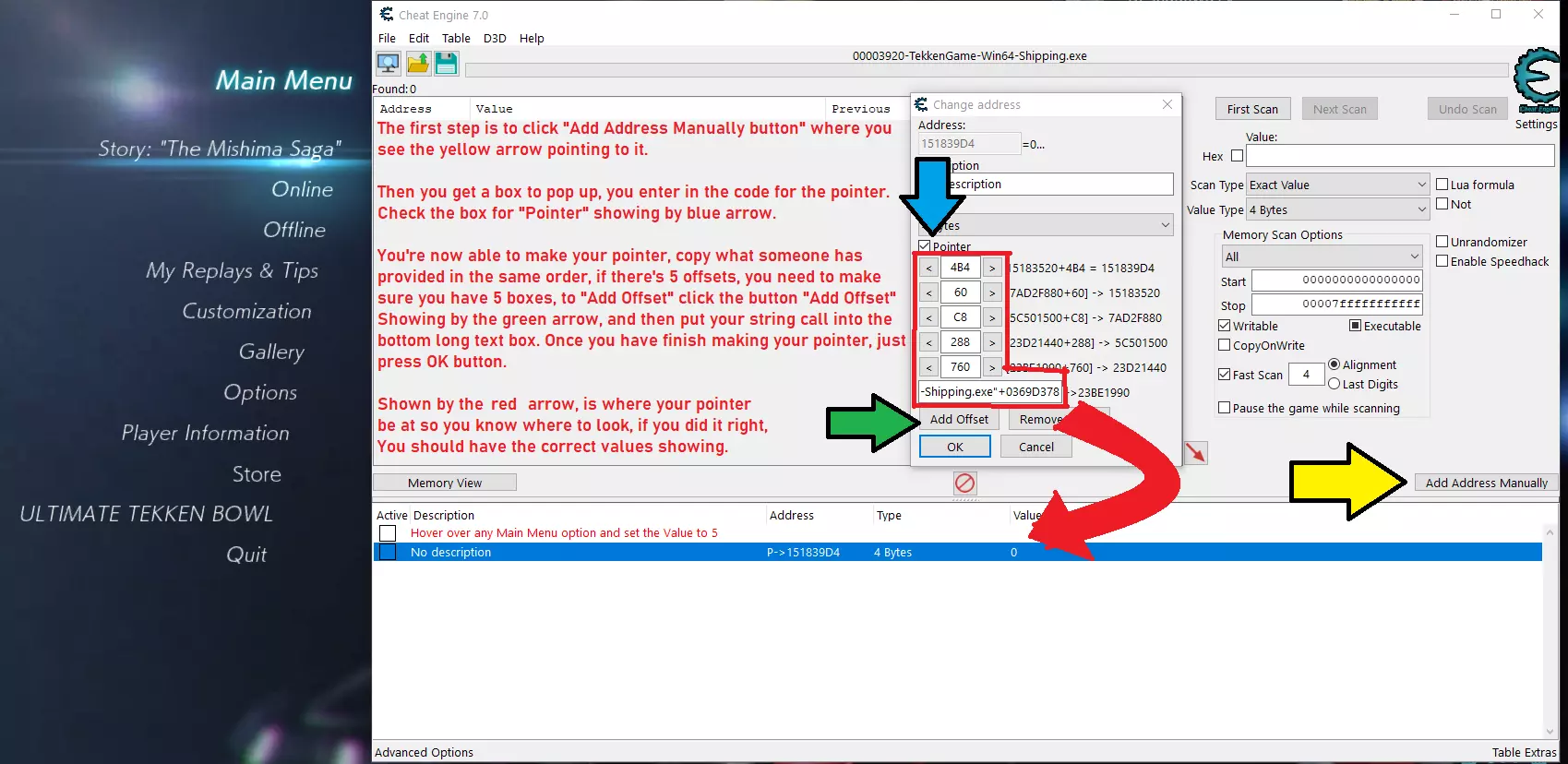Tick Active checkbox for the Hover over row
Screen dimensions: 1568x764
pyautogui.click(x=388, y=533)
